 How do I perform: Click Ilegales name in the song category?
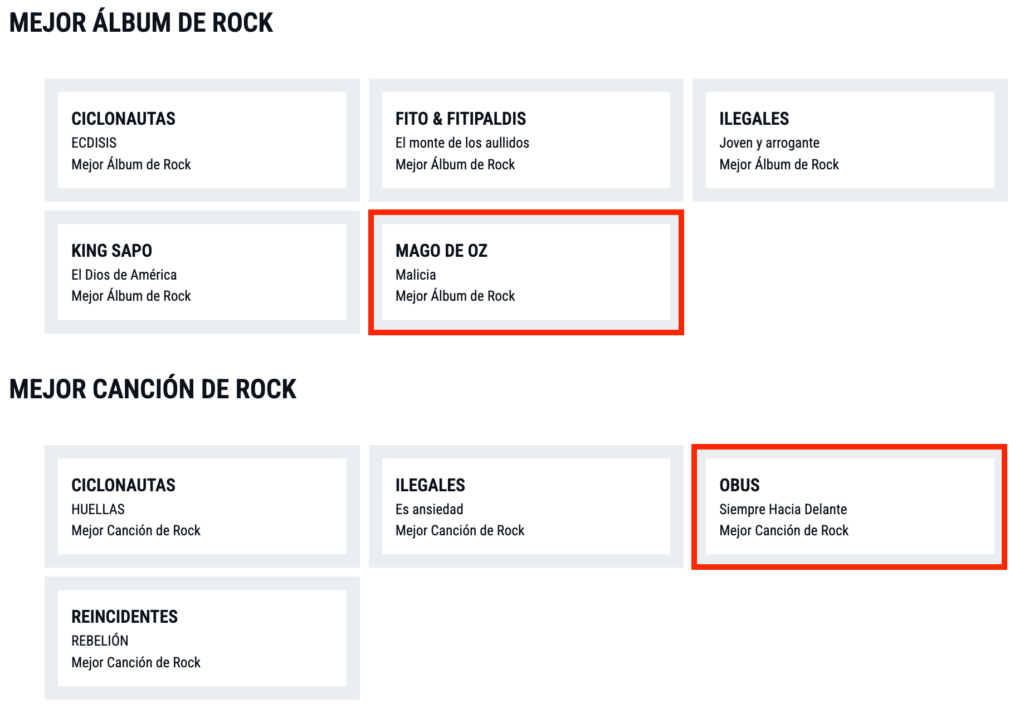pos(430,485)
